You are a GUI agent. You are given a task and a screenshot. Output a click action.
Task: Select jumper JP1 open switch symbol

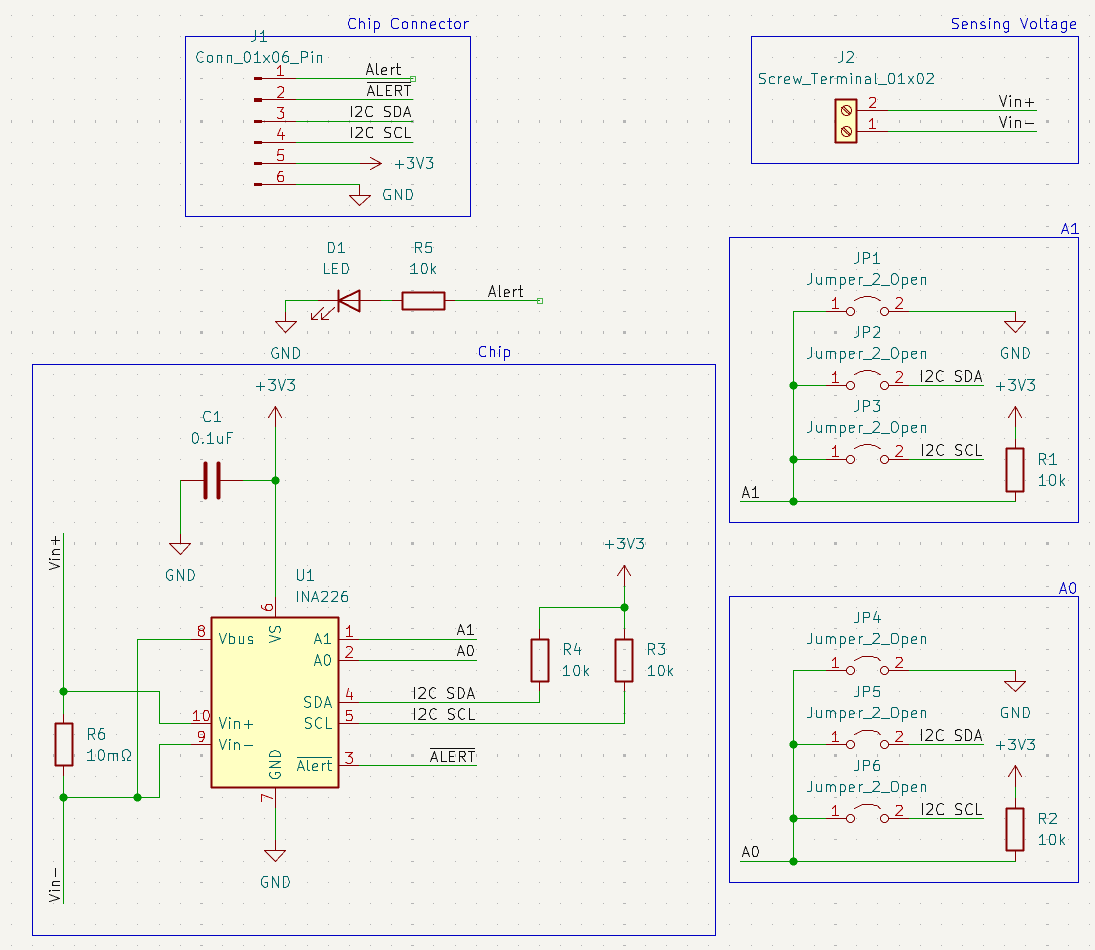(x=866, y=305)
